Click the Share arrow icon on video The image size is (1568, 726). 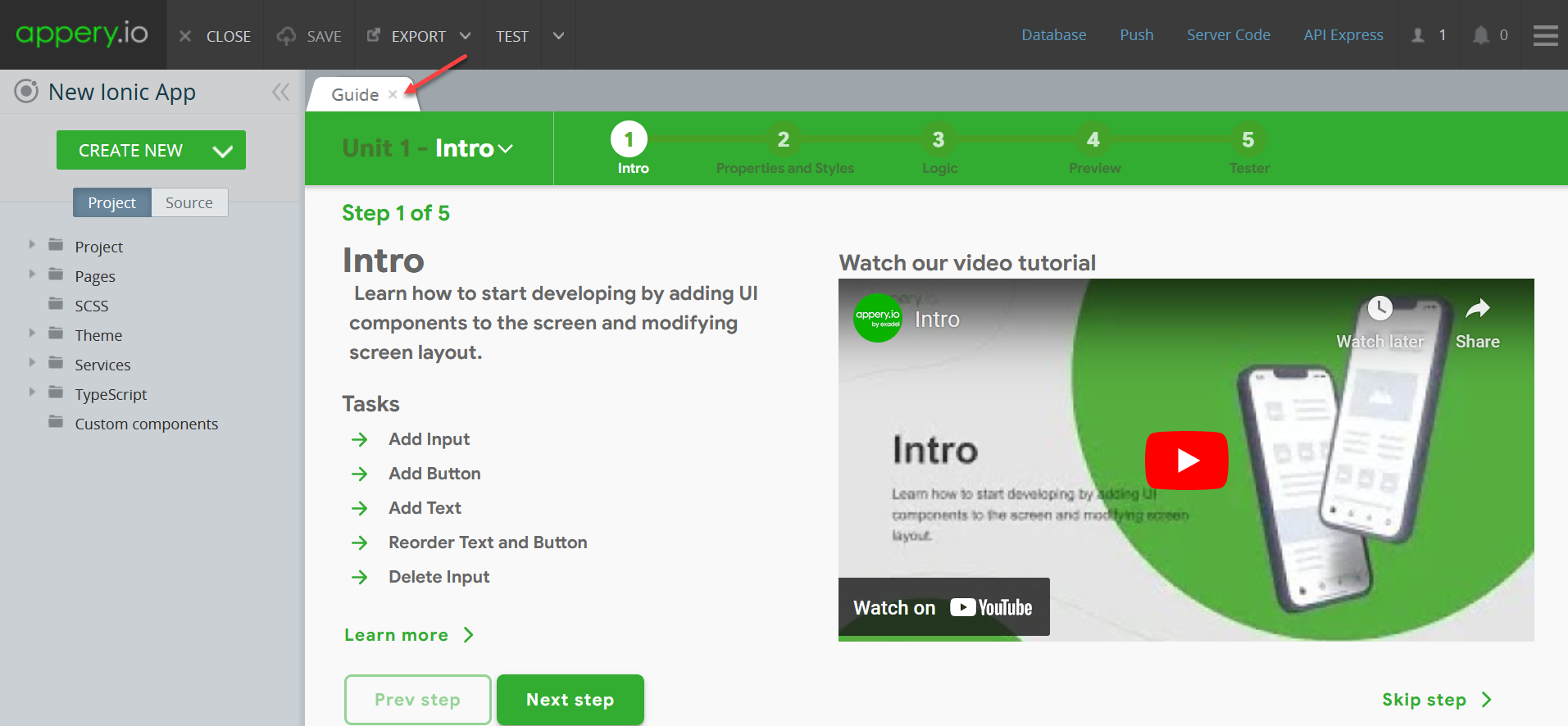point(1478,309)
